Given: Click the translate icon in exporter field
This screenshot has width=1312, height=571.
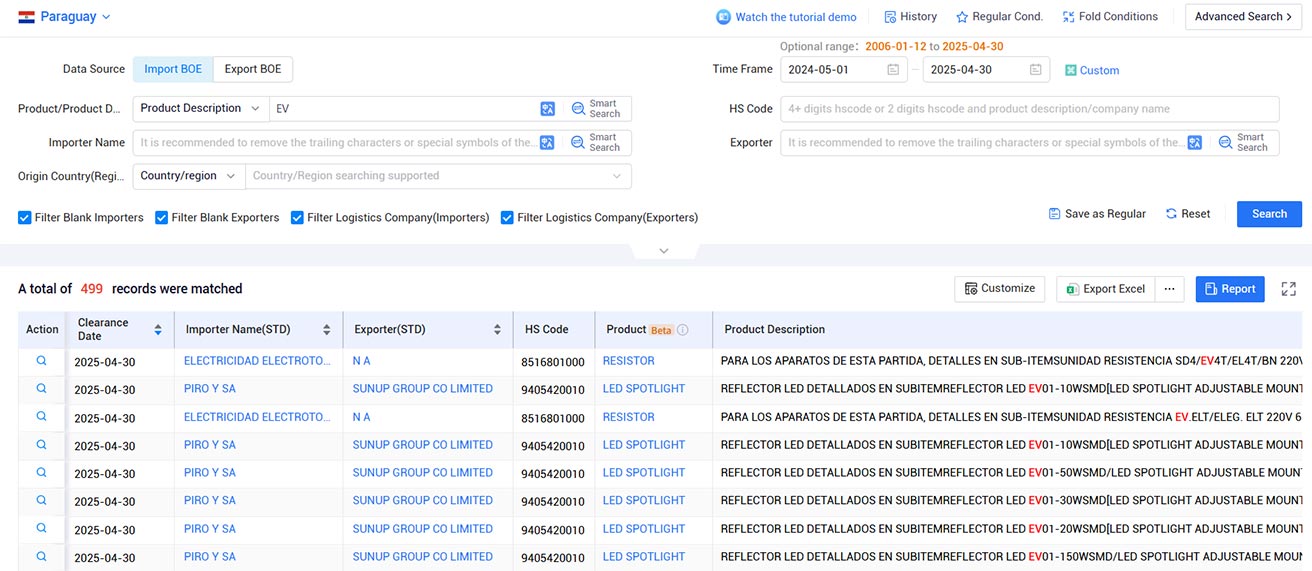Looking at the screenshot, I should click(x=1195, y=143).
